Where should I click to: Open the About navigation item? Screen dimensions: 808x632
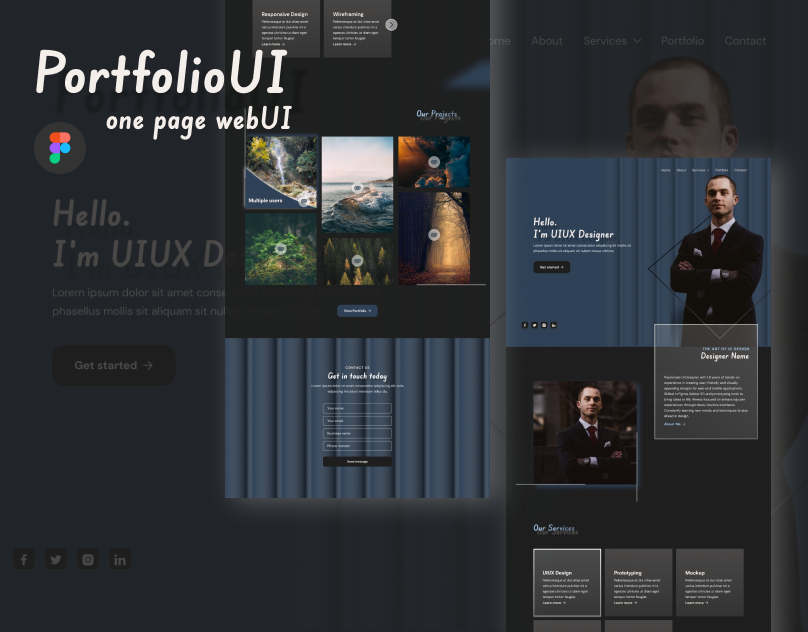tap(547, 41)
